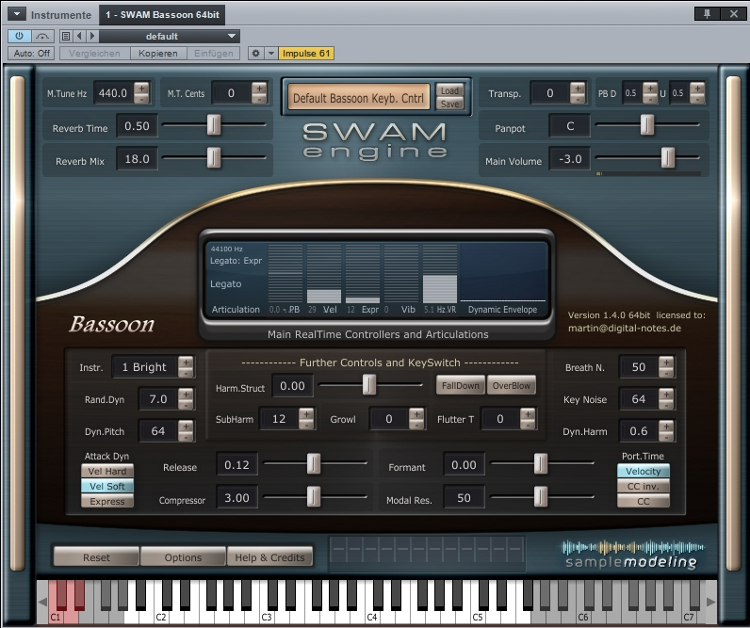The image size is (750, 628).
Task: Open the gear settings icon
Action: [256, 53]
